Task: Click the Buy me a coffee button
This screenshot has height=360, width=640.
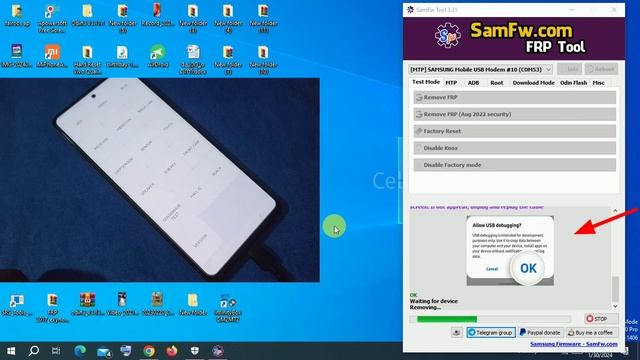Action: pyautogui.click(x=592, y=333)
